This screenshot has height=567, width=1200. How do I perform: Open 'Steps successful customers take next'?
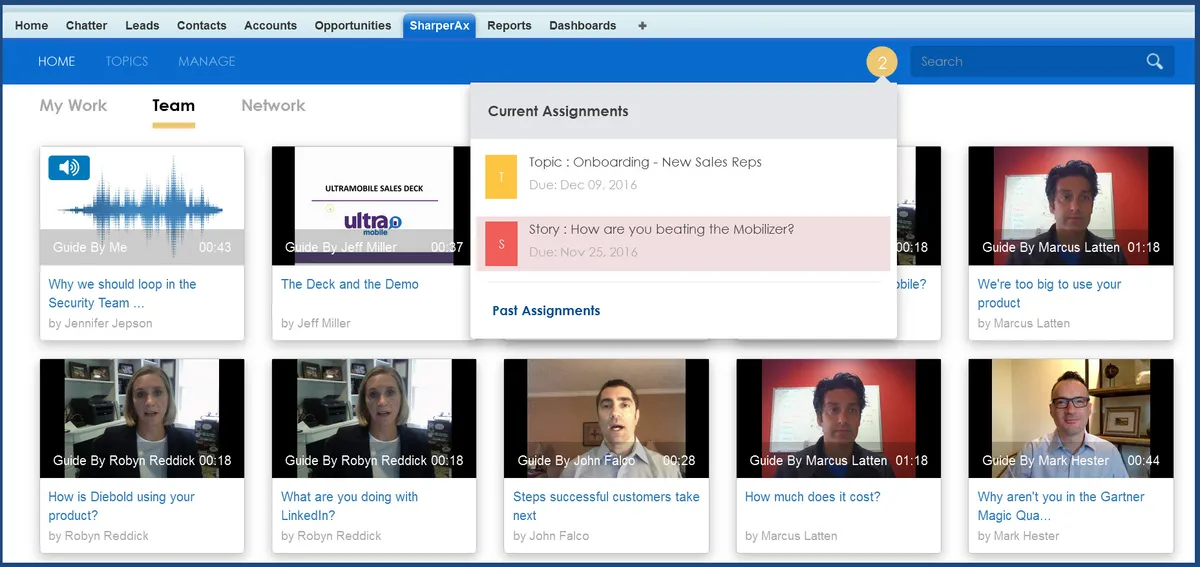pos(606,506)
